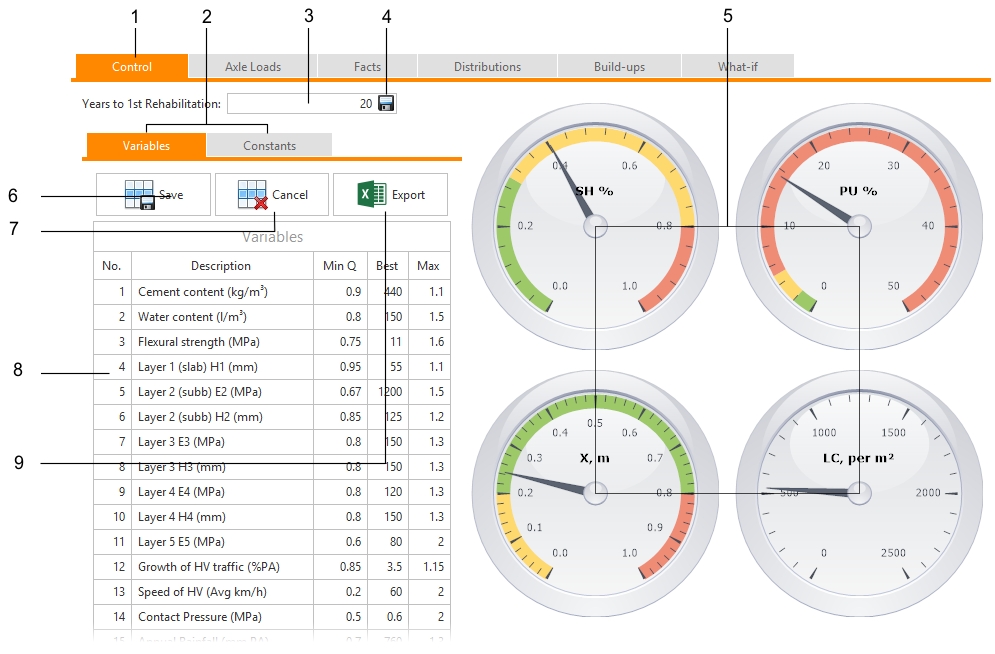This screenshot has width=995, height=654.
Task: Go to the What-if tab
Action: click(x=737, y=67)
